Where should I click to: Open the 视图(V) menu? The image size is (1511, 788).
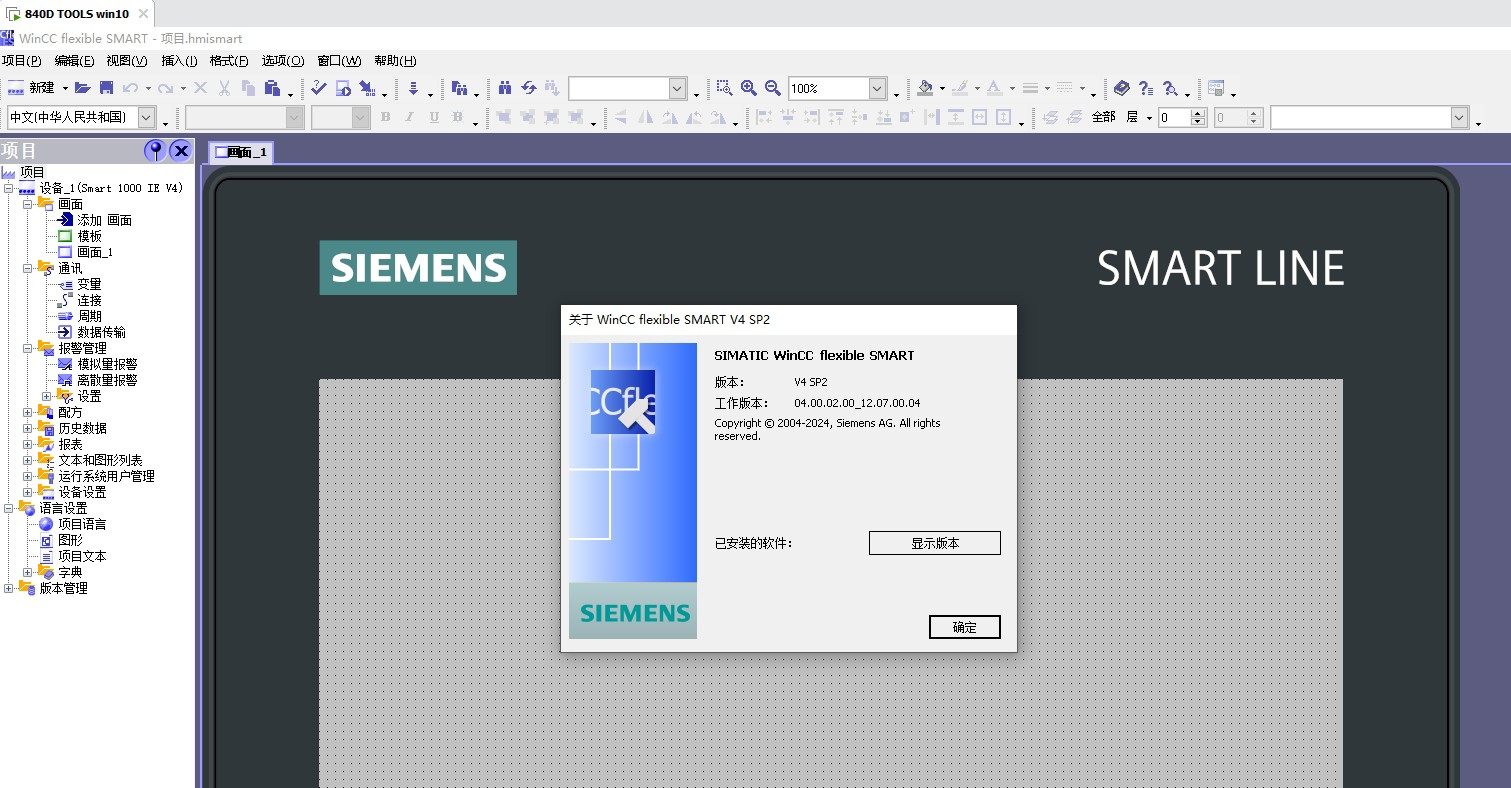(x=127, y=61)
